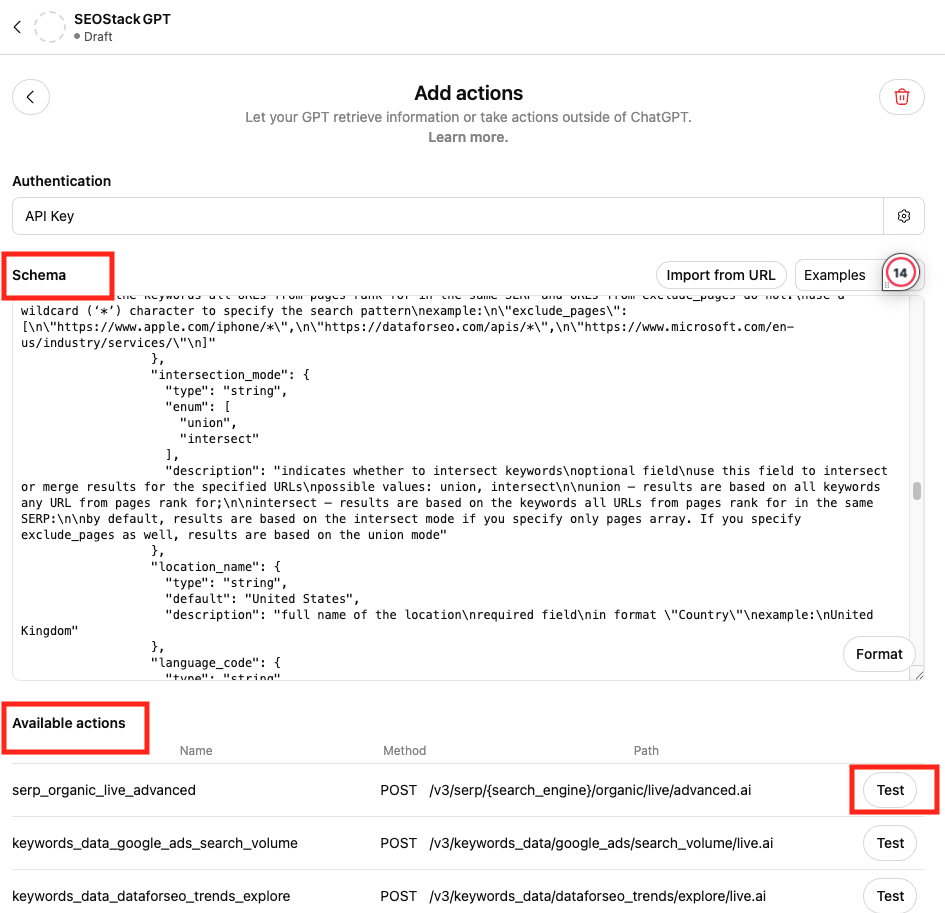945x913 pixels.
Task: Click the serp_organic_live_advanced action name
Action: point(104,790)
